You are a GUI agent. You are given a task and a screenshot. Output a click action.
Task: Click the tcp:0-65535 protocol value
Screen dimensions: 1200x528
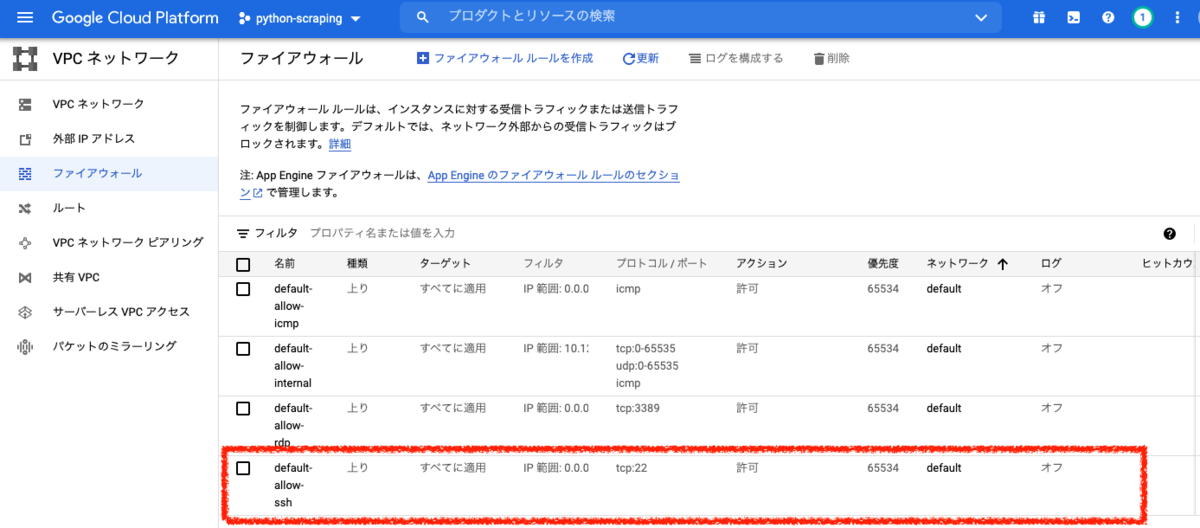click(x=646, y=349)
